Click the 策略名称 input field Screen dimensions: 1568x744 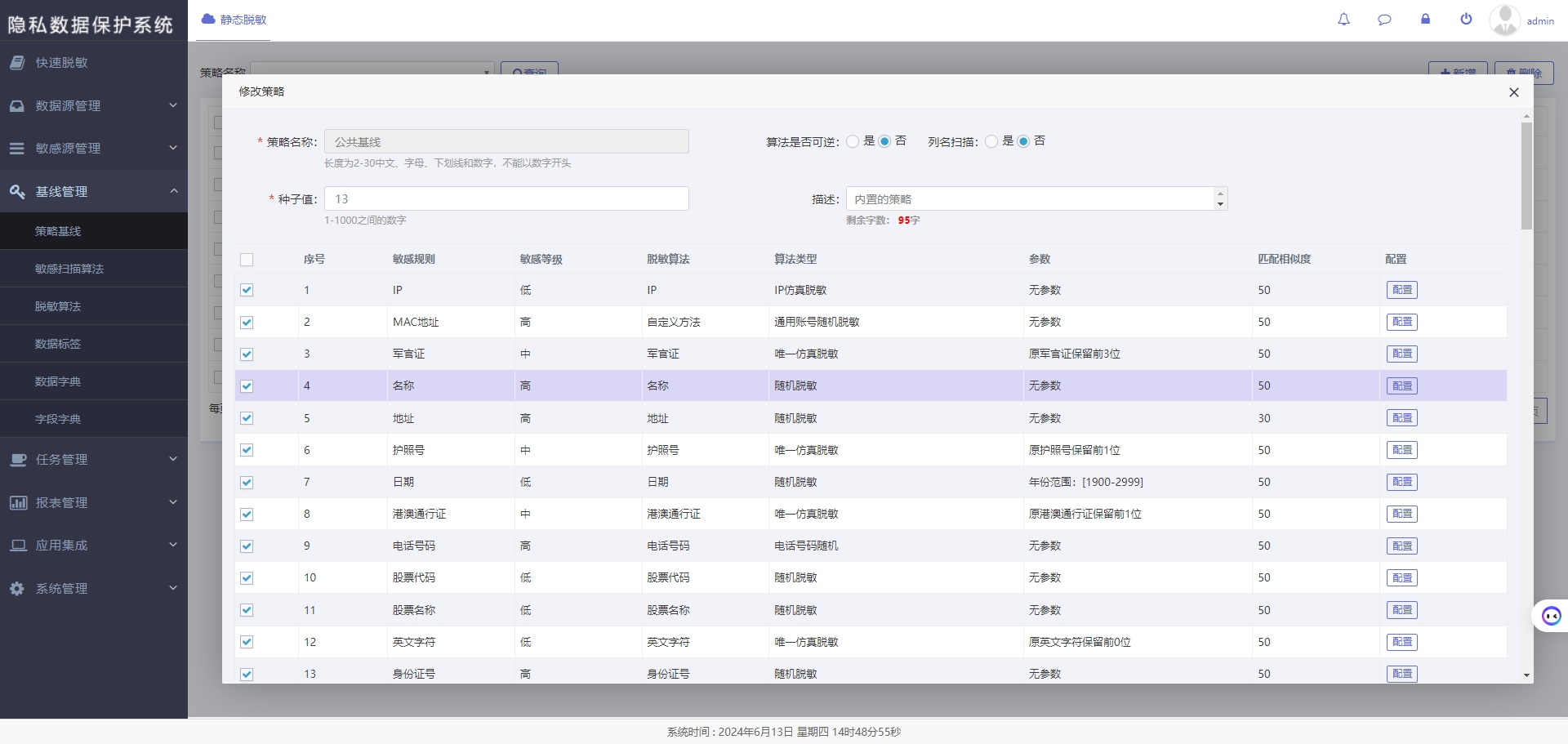pyautogui.click(x=506, y=141)
